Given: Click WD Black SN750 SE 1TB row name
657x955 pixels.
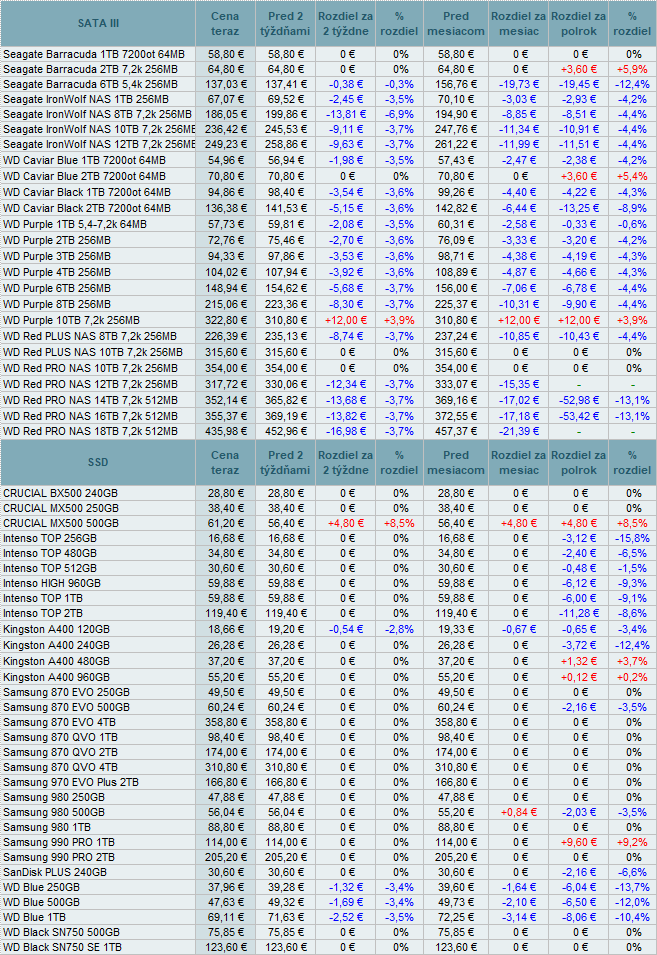Looking at the screenshot, I should coord(63,947).
